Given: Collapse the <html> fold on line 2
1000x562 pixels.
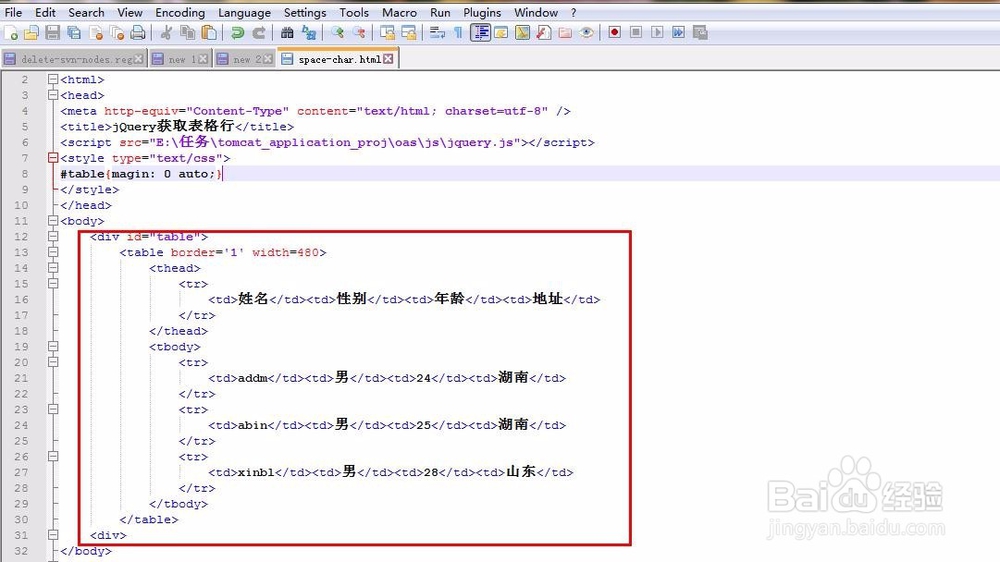Looking at the screenshot, I should point(53,79).
